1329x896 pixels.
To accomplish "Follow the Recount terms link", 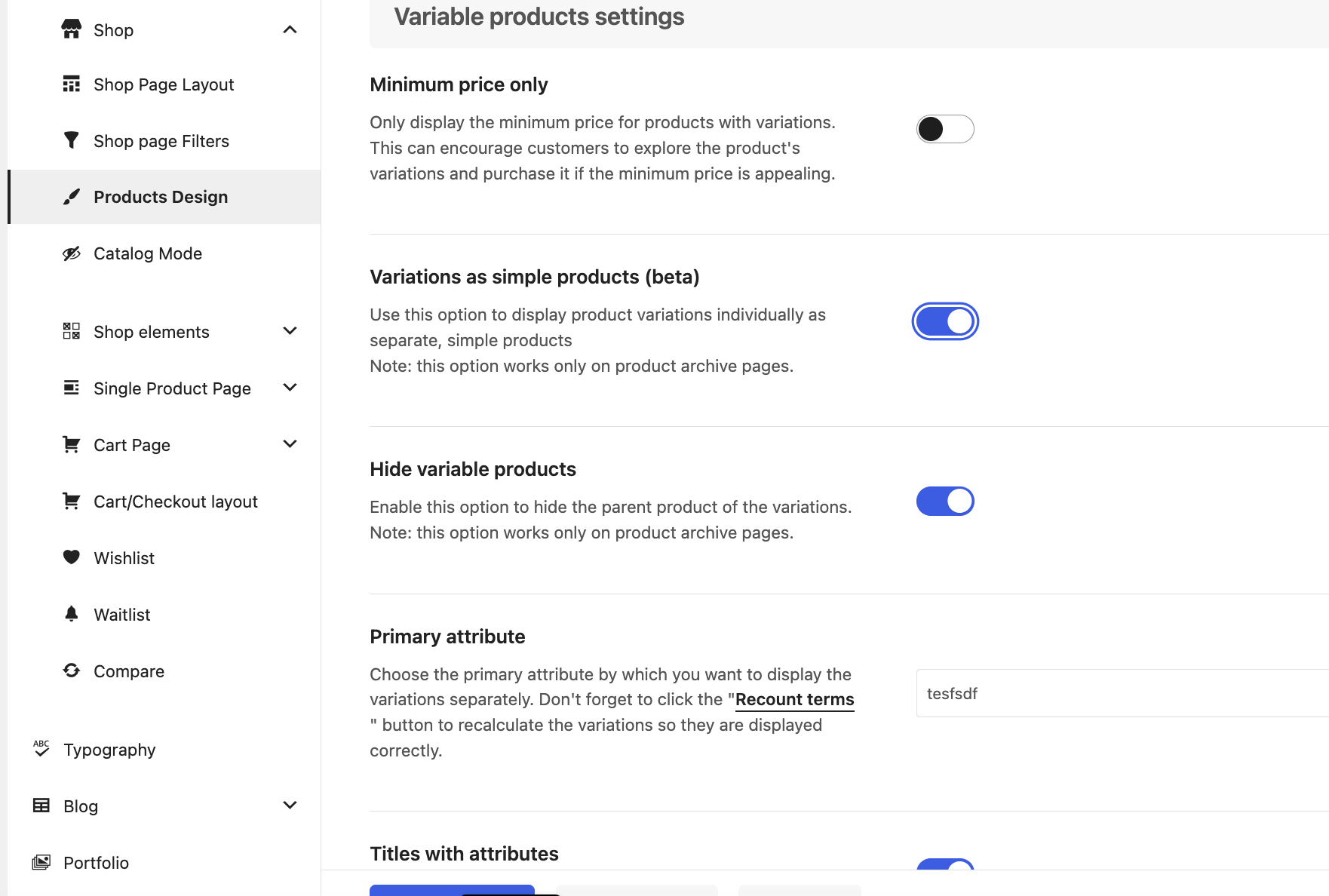I will [795, 699].
